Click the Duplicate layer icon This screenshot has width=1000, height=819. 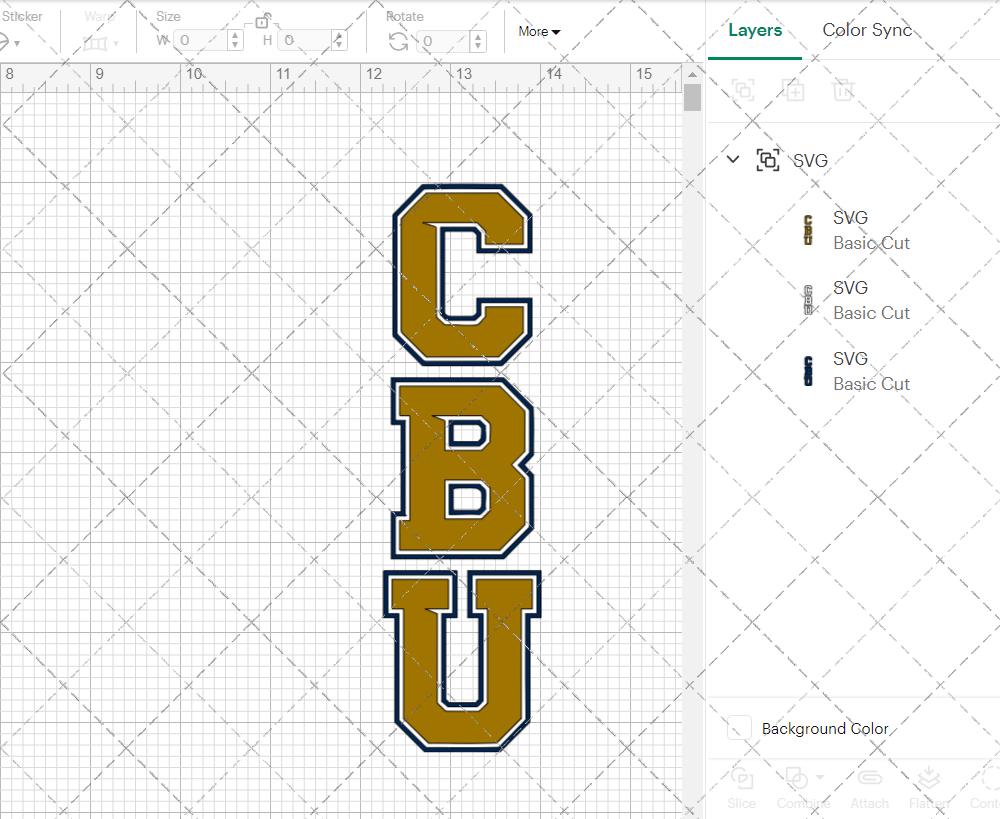click(793, 90)
